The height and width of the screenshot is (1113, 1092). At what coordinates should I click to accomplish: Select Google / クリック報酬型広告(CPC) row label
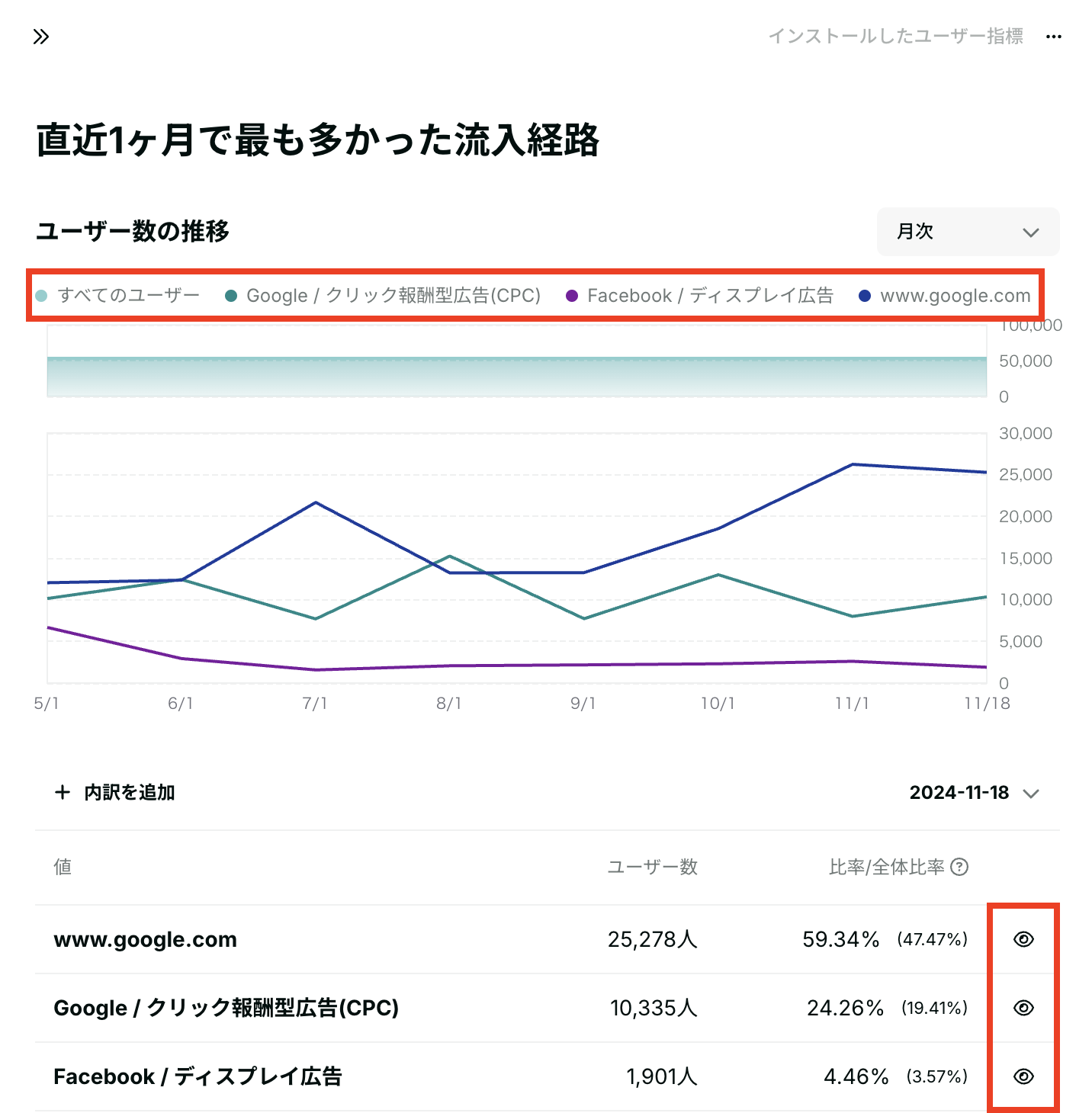[226, 1008]
